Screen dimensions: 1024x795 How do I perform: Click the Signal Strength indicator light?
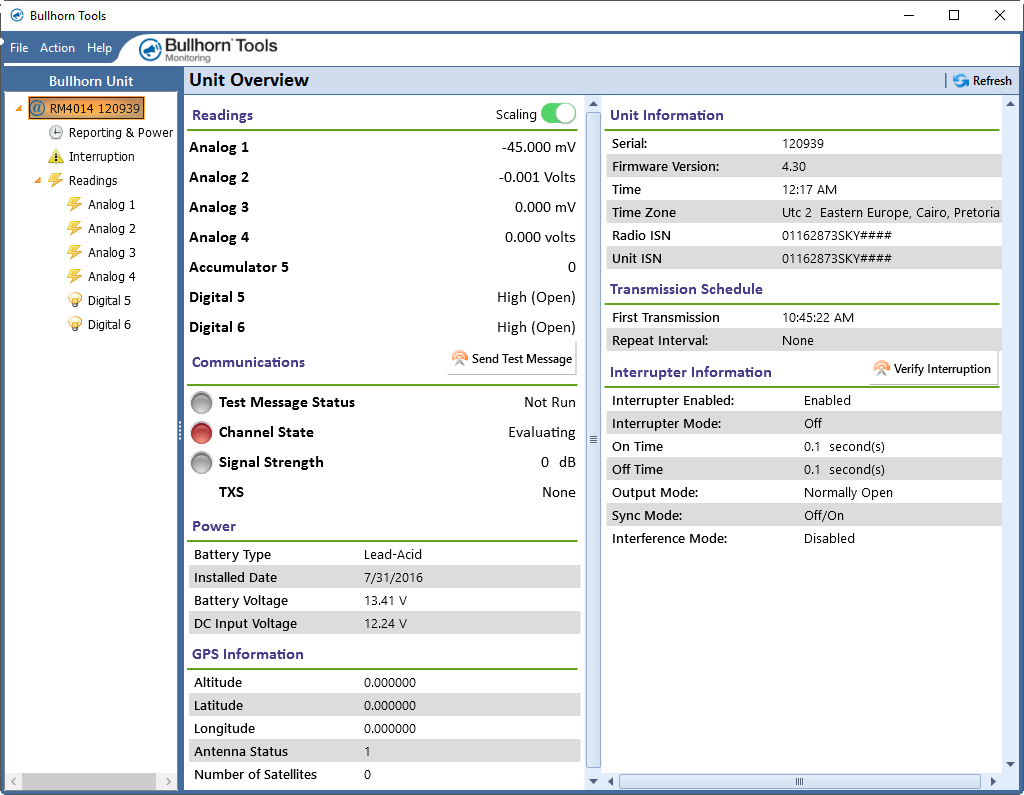(x=201, y=462)
